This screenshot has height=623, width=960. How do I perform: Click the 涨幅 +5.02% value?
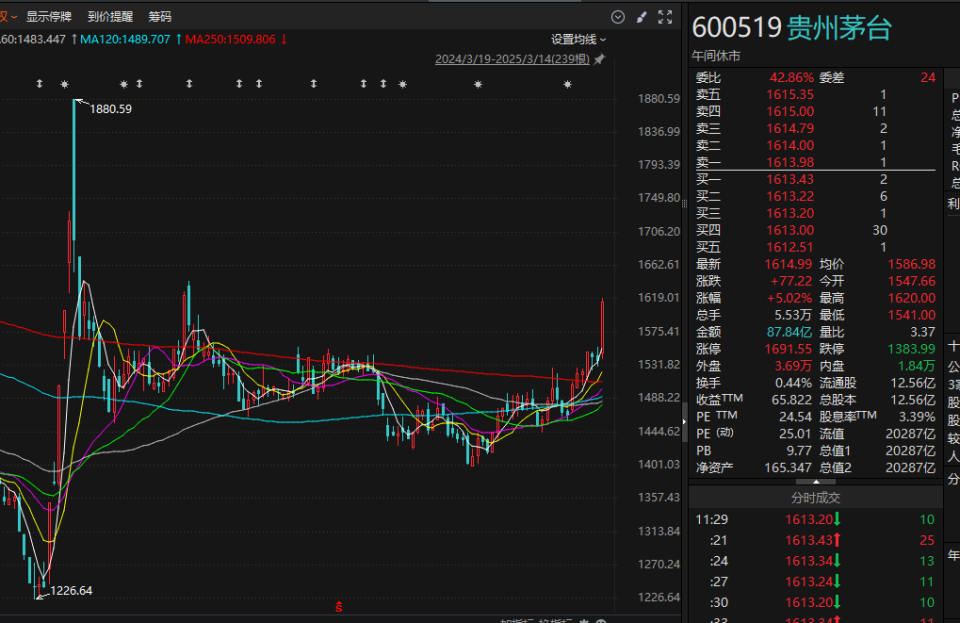[789, 298]
